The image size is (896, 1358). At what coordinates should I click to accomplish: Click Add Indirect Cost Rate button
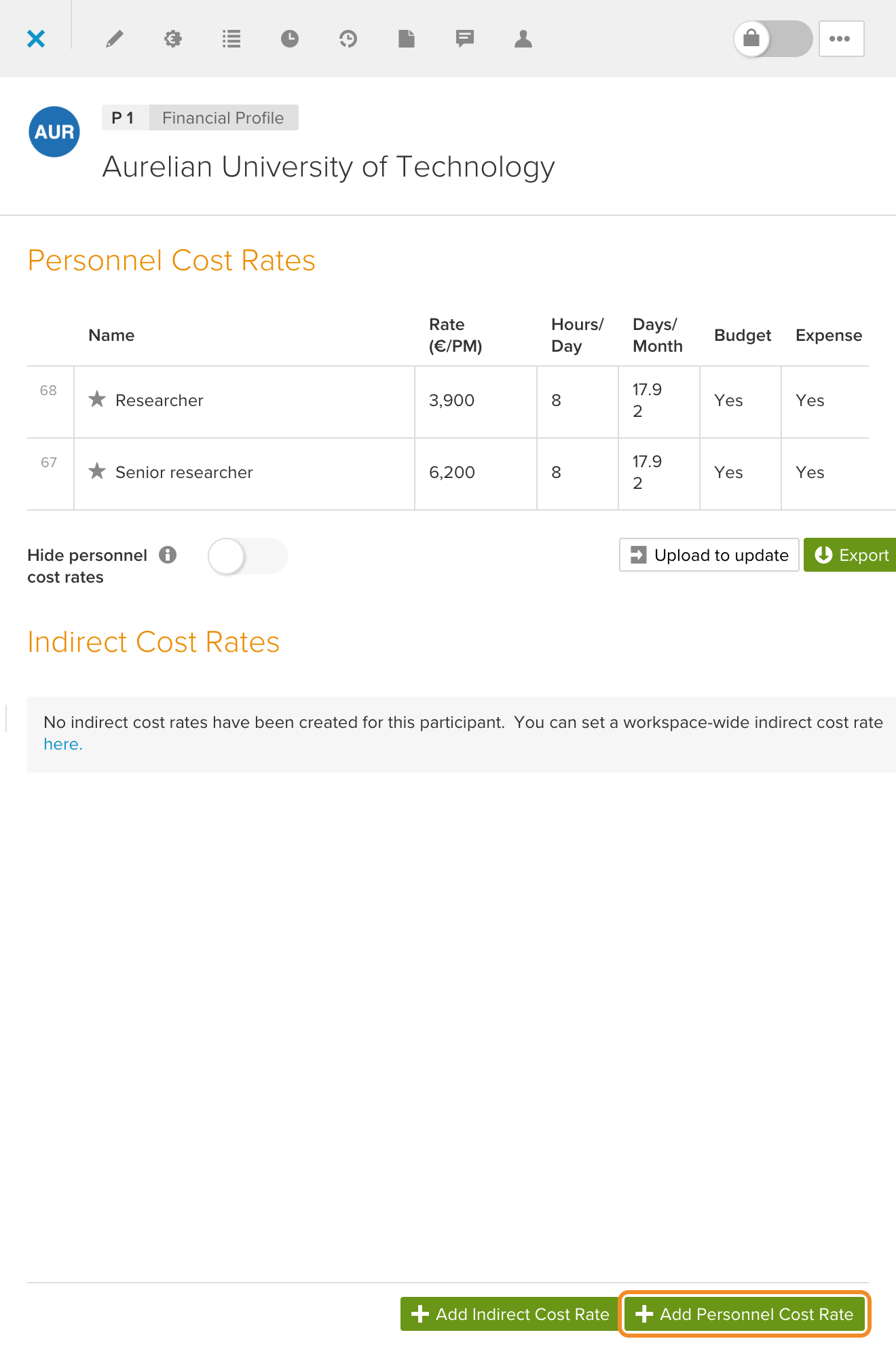tap(510, 1314)
